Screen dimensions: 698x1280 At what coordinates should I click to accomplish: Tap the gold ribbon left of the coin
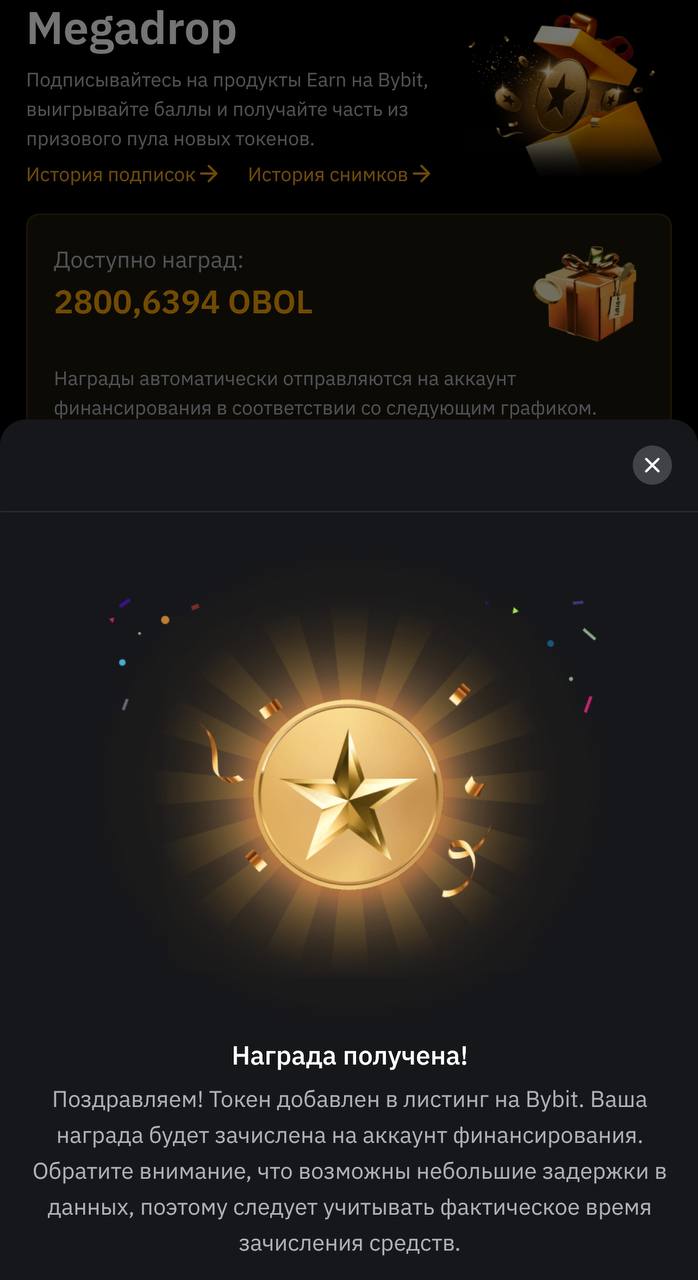point(224,755)
